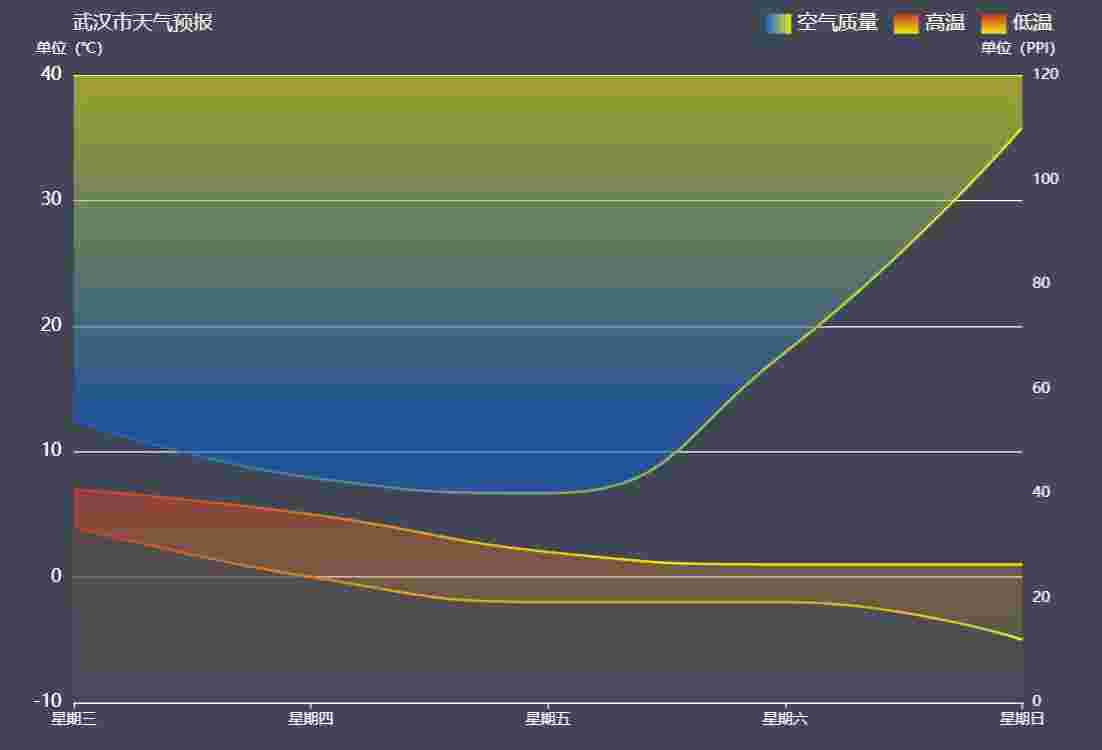Choose the 星期六 x-axis label
The width and height of the screenshot is (1102, 750).
784,718
